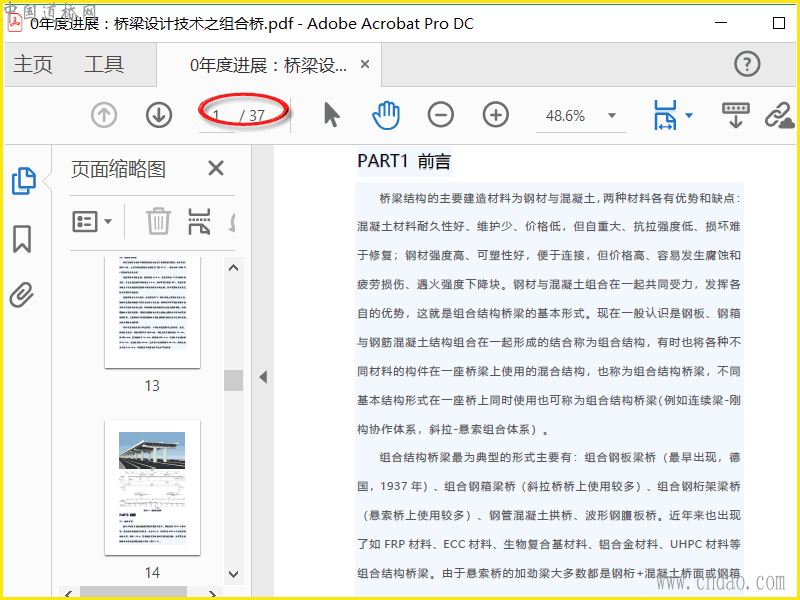Select the page 14 thumbnail
The width and height of the screenshot is (800, 600).
(x=152, y=487)
